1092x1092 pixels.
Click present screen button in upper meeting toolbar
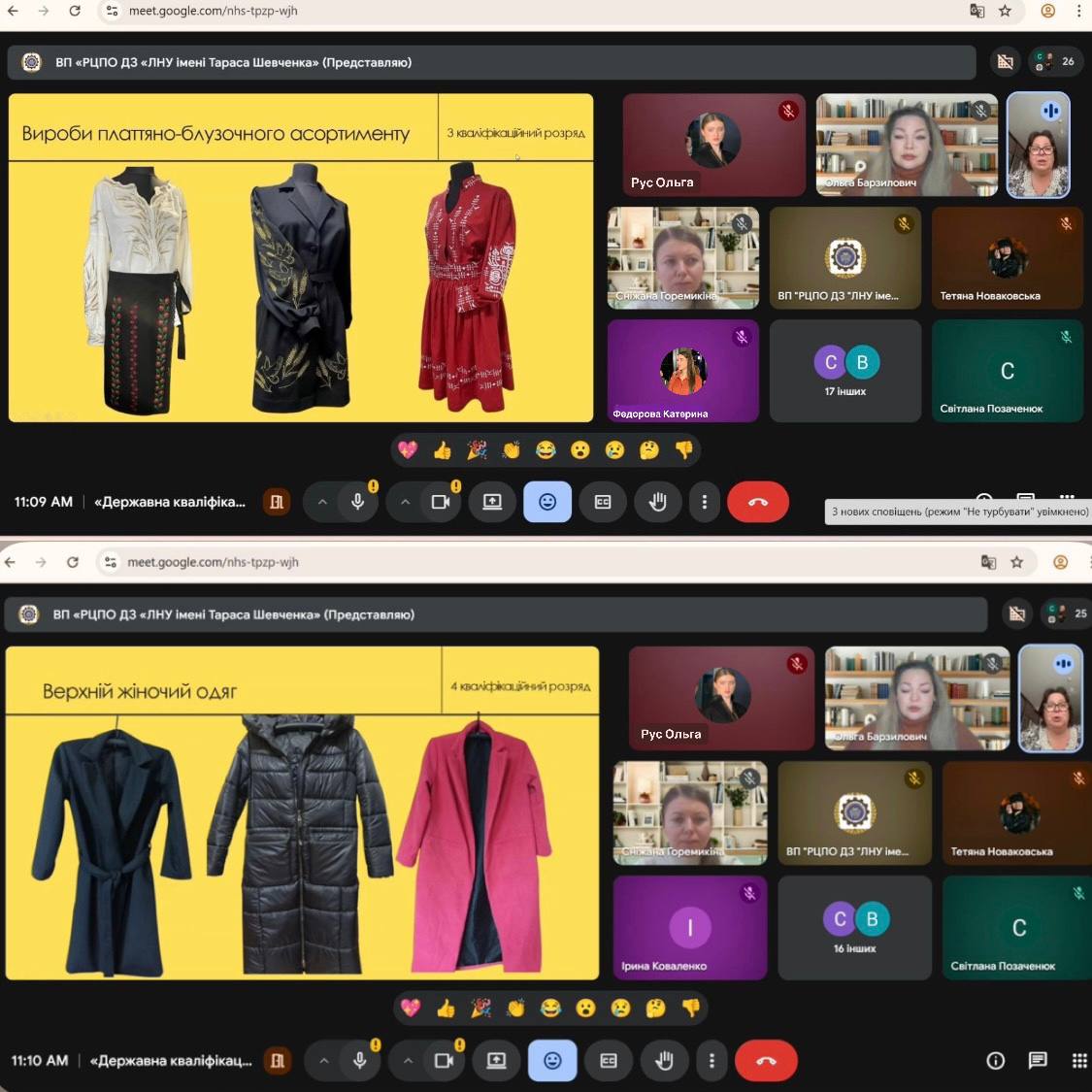492,502
